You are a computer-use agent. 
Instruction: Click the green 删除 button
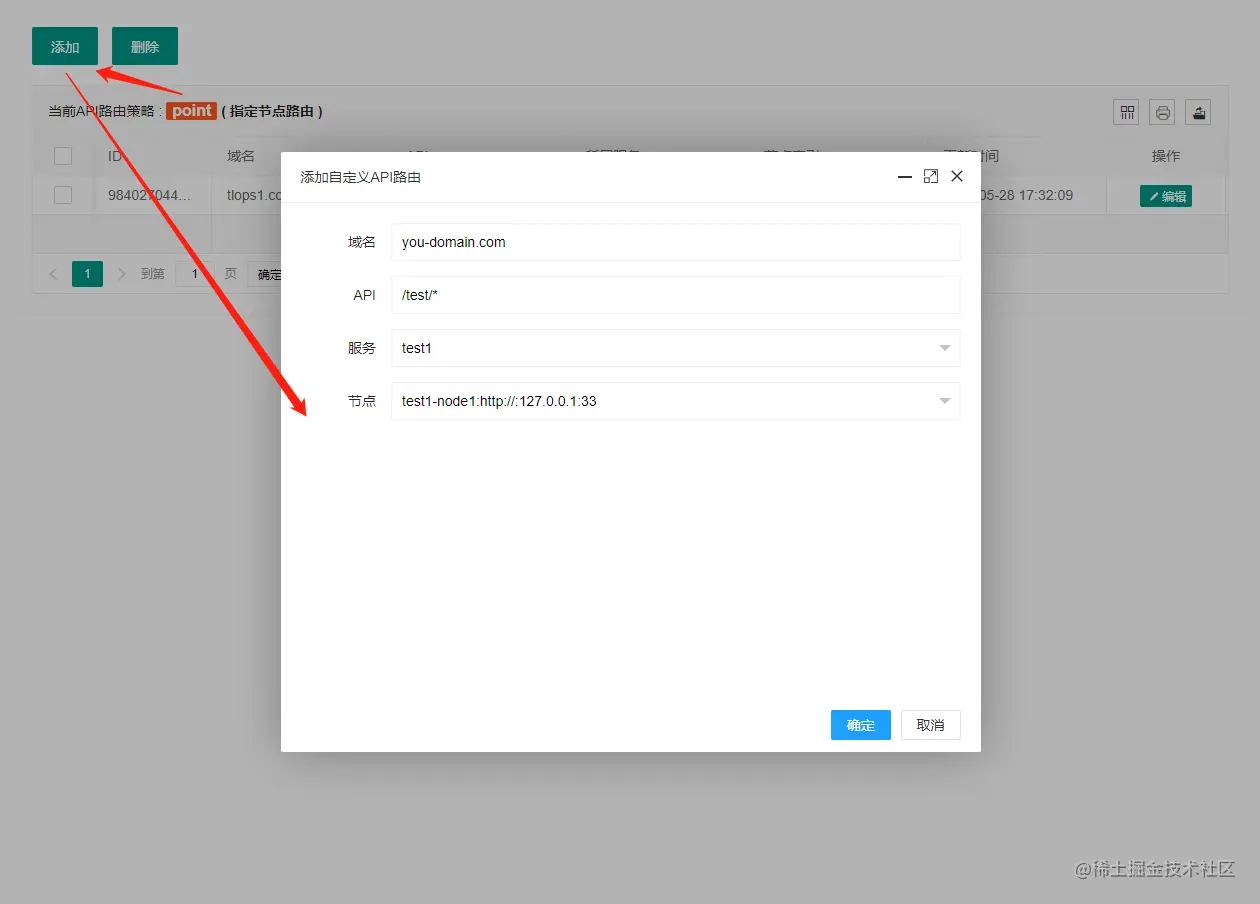pyautogui.click(x=145, y=47)
